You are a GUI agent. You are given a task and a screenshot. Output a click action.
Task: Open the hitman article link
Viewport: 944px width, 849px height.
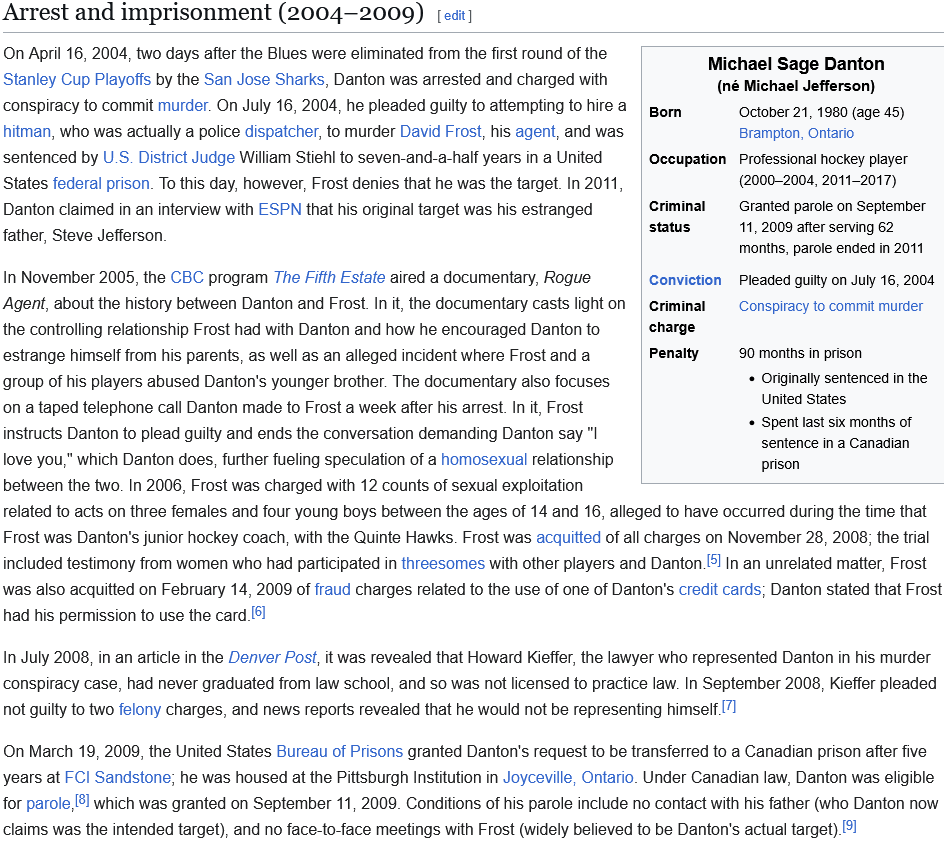tap(27, 131)
